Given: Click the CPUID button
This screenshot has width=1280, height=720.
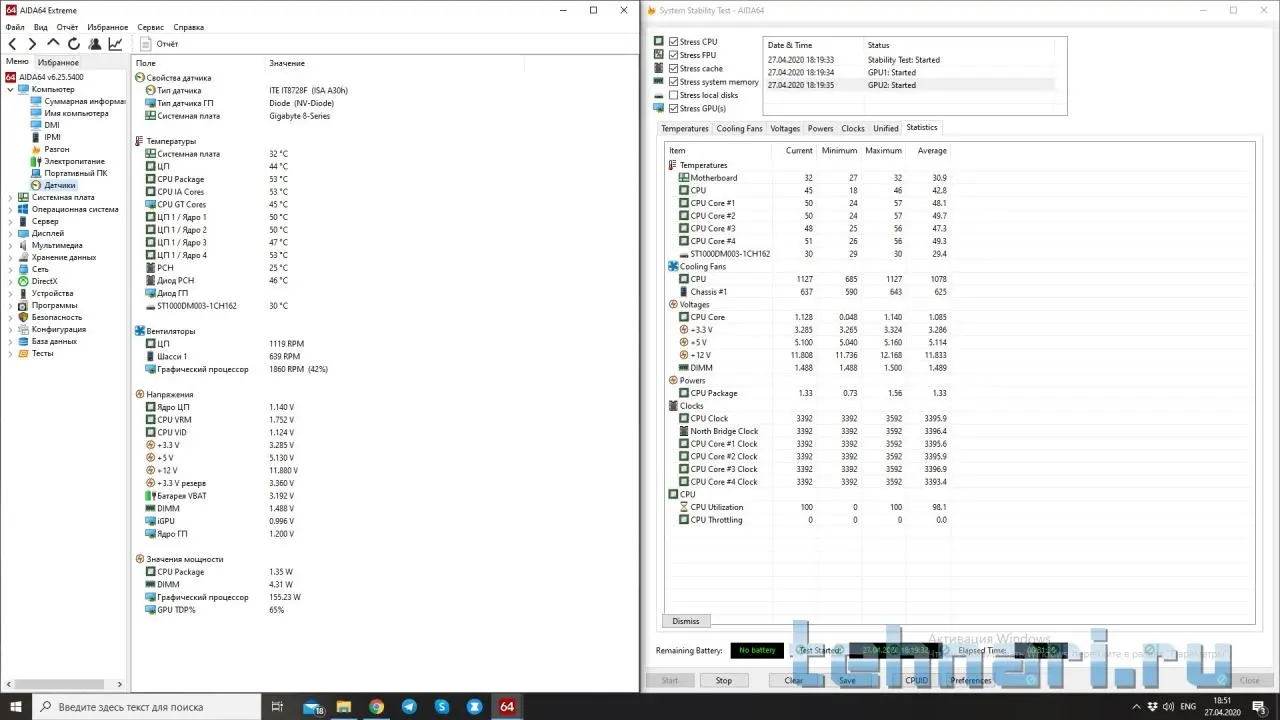Looking at the screenshot, I should (917, 681).
